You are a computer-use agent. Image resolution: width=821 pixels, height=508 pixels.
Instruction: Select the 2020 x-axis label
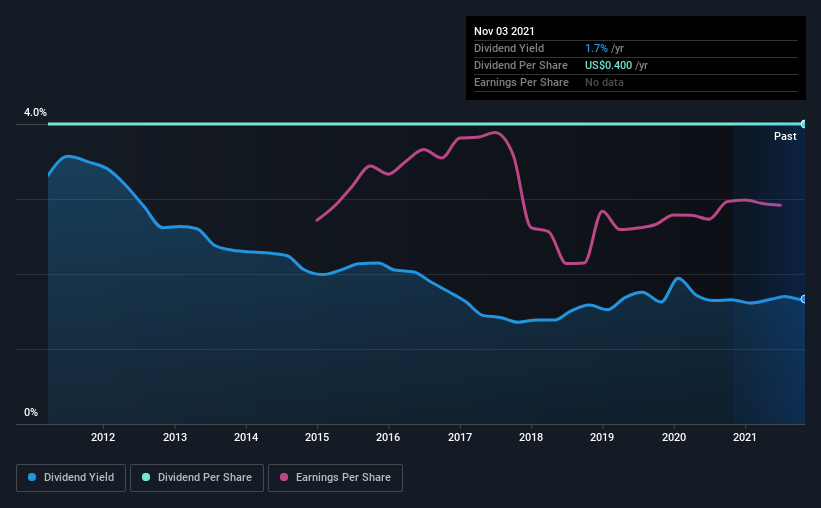(x=674, y=437)
